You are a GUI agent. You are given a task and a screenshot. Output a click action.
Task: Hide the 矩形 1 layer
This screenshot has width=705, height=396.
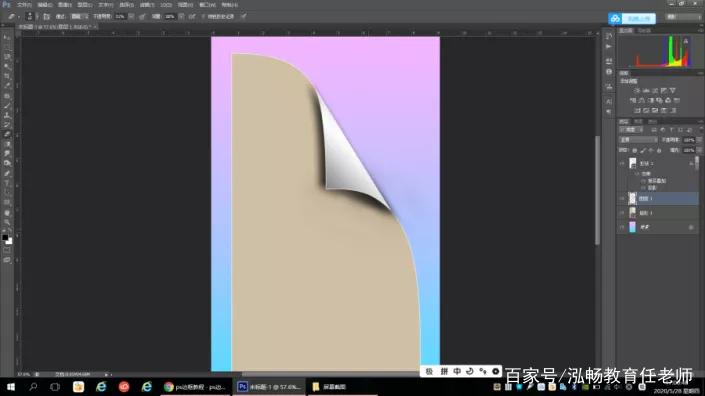(622, 213)
